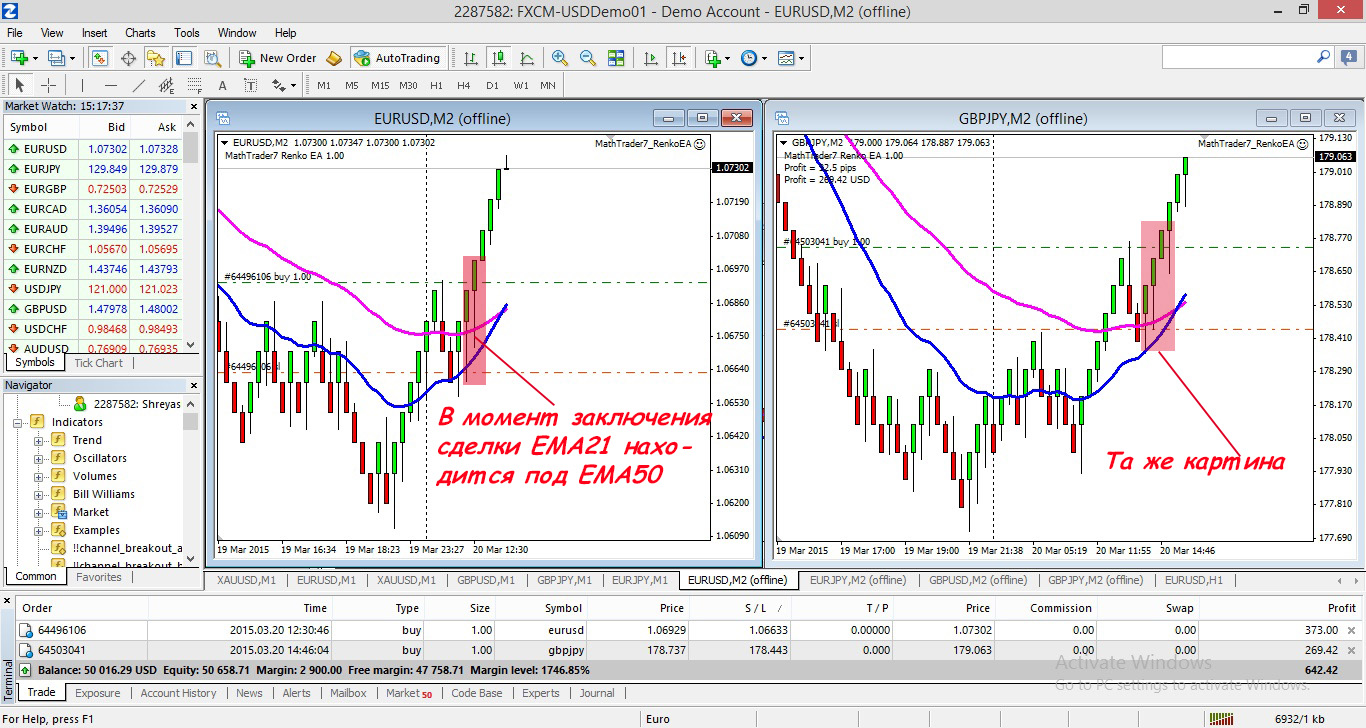Open the Favorites tab in Navigator
Screen dimensions: 1366x728
pyautogui.click(x=99, y=577)
